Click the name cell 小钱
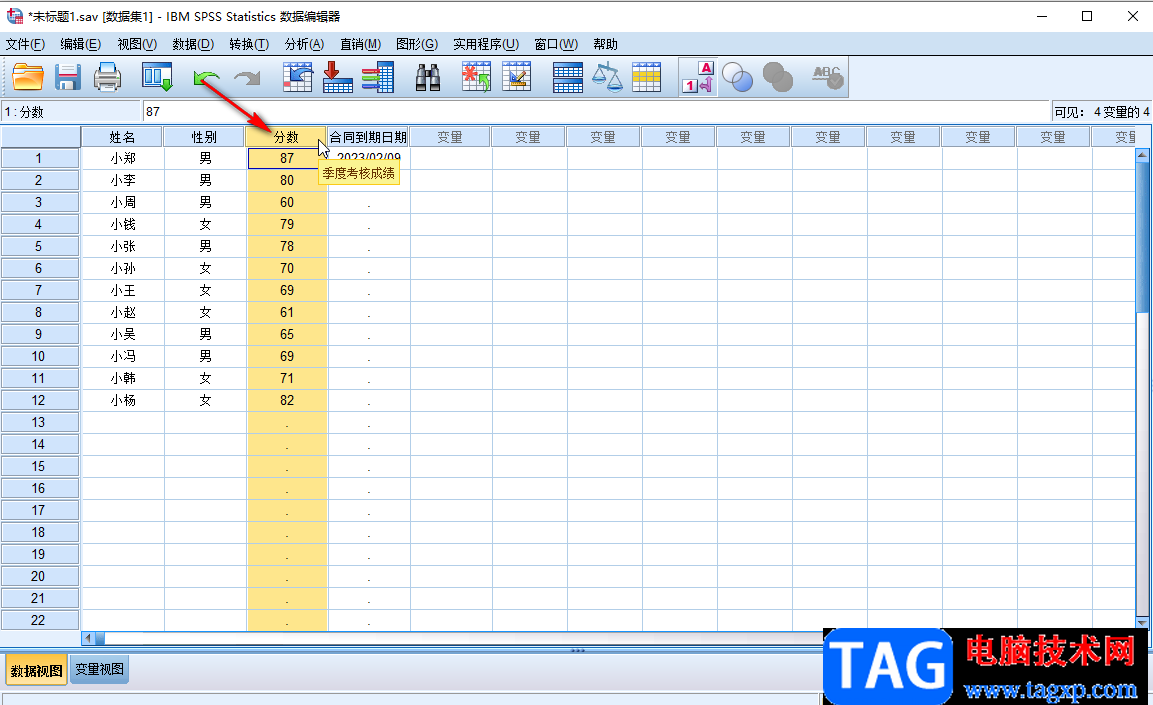The height and width of the screenshot is (705, 1153). [123, 224]
